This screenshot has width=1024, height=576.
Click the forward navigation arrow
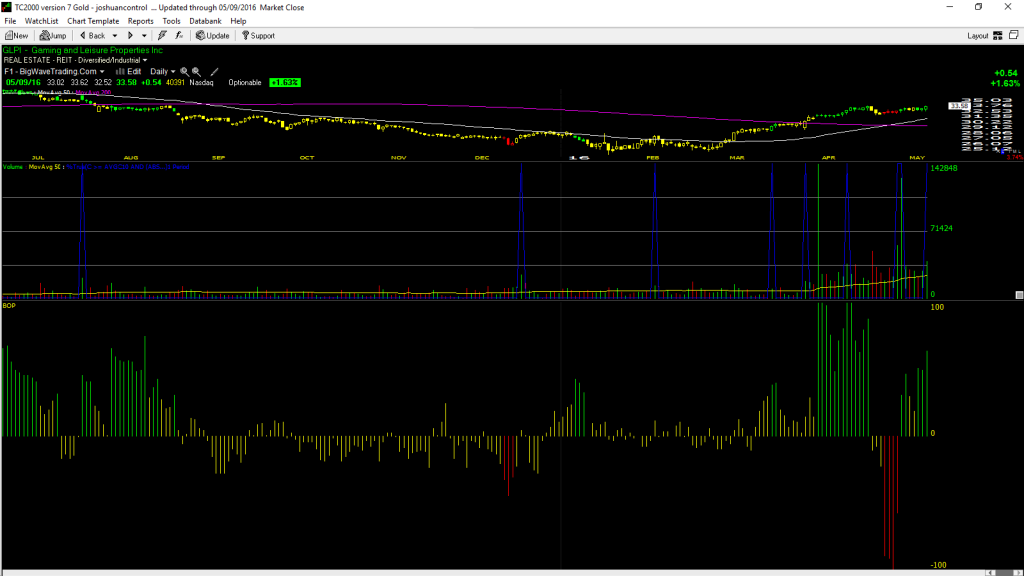pyautogui.click(x=131, y=36)
